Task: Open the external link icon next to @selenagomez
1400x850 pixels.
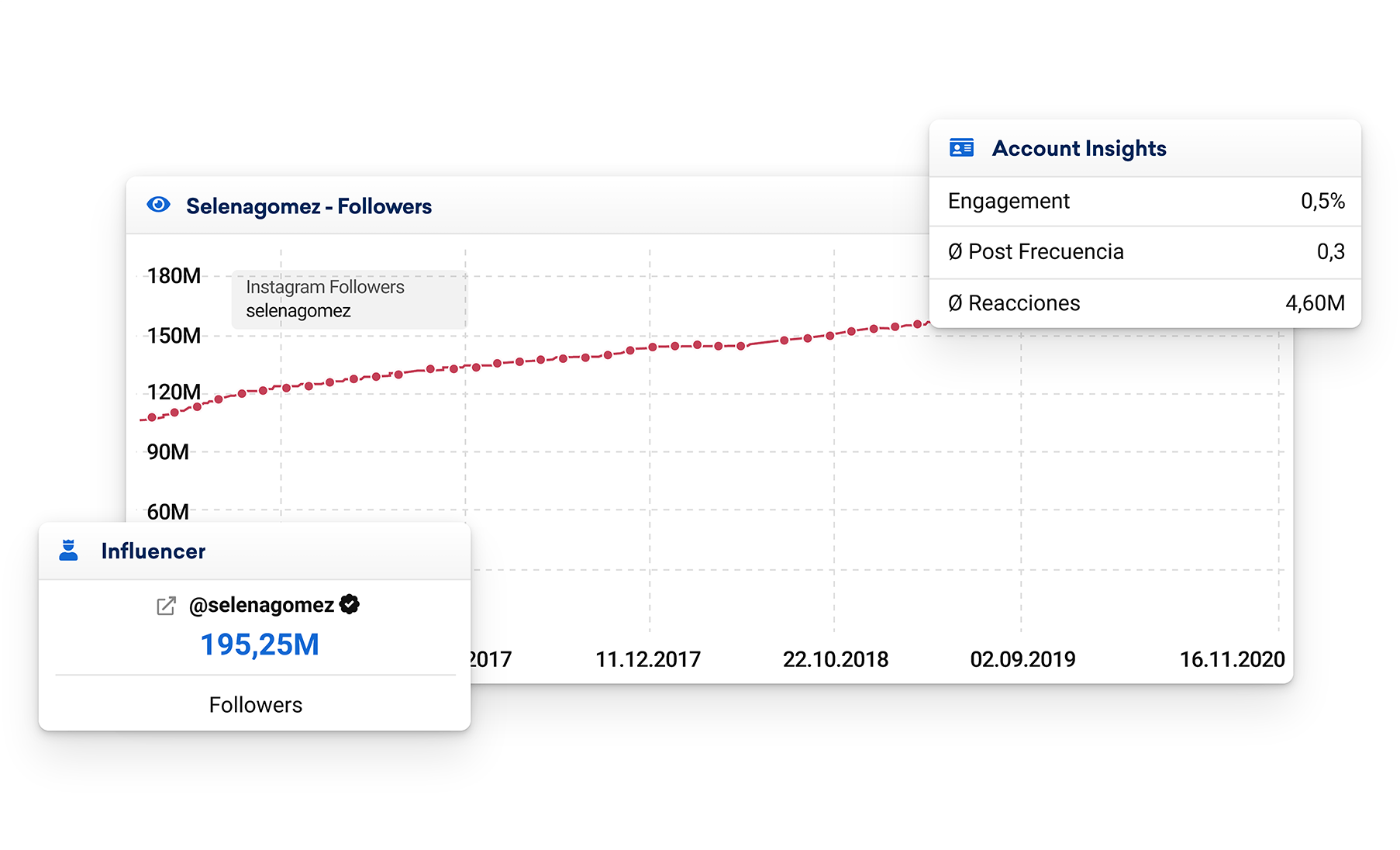Action: pos(166,606)
